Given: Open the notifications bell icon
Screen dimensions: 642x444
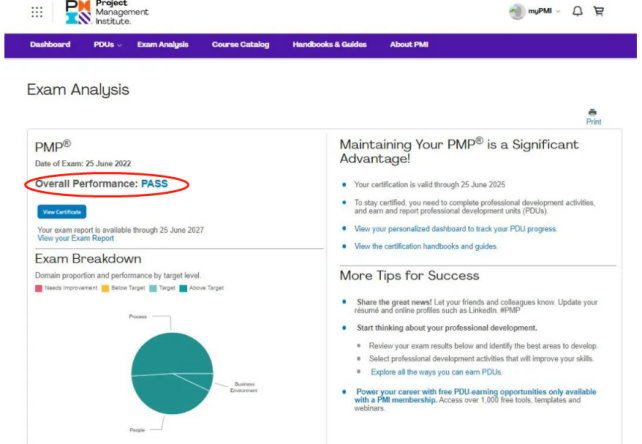Looking at the screenshot, I should tap(577, 11).
